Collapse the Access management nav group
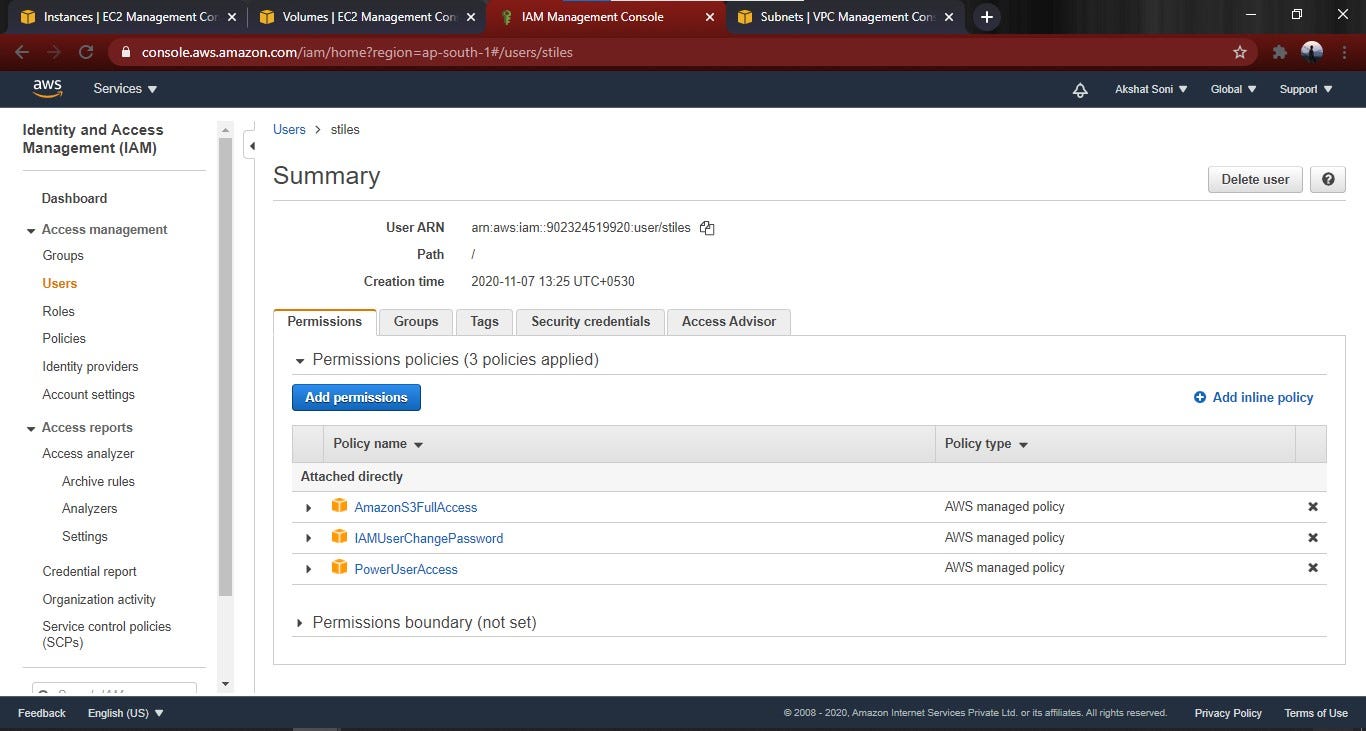 [31, 231]
